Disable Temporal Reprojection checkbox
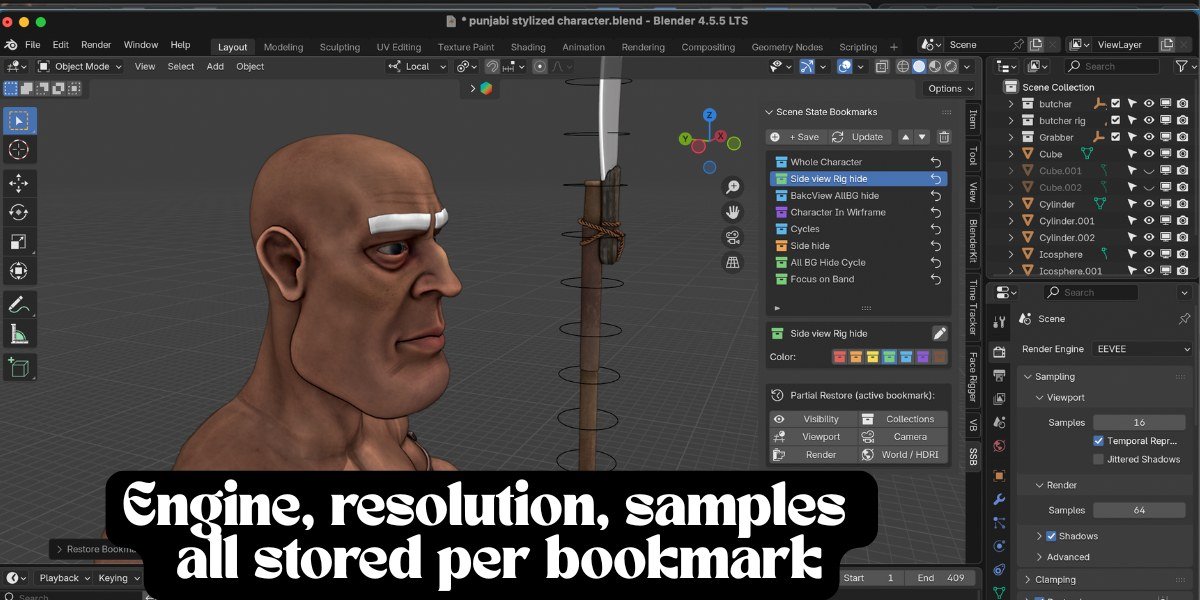The image size is (1200, 600). [x=1099, y=441]
